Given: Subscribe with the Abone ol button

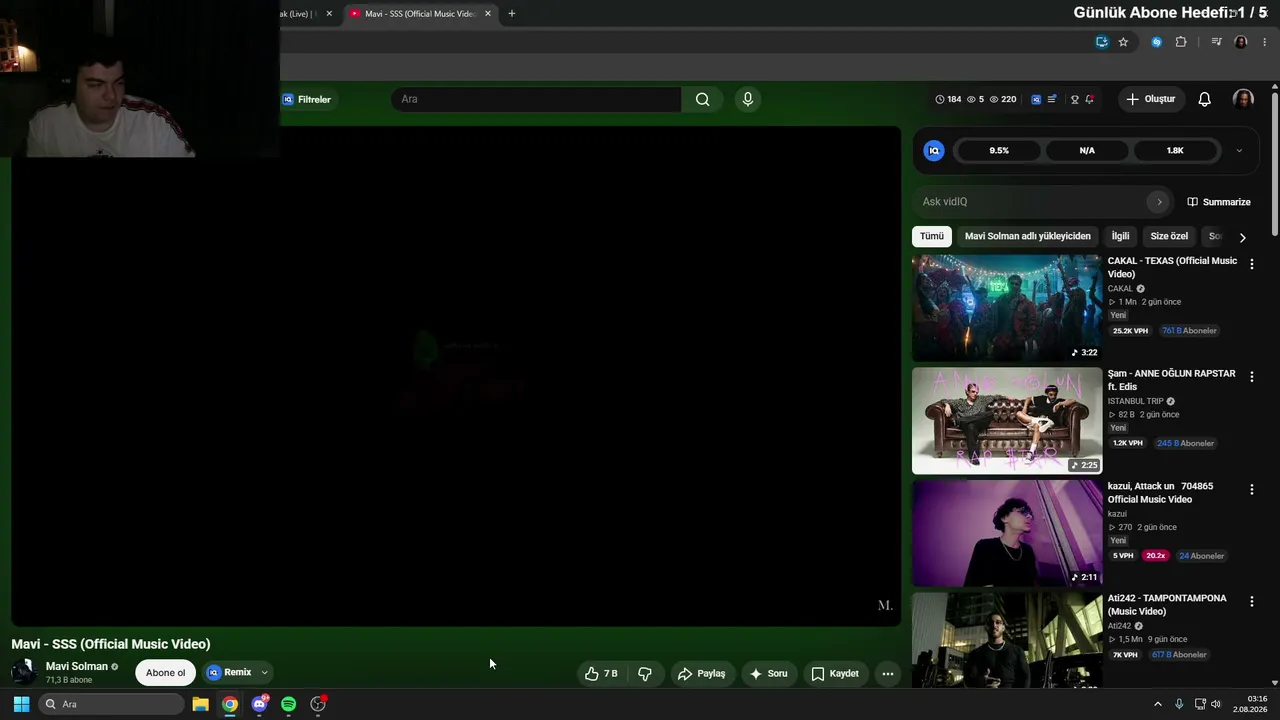Looking at the screenshot, I should (x=166, y=673).
